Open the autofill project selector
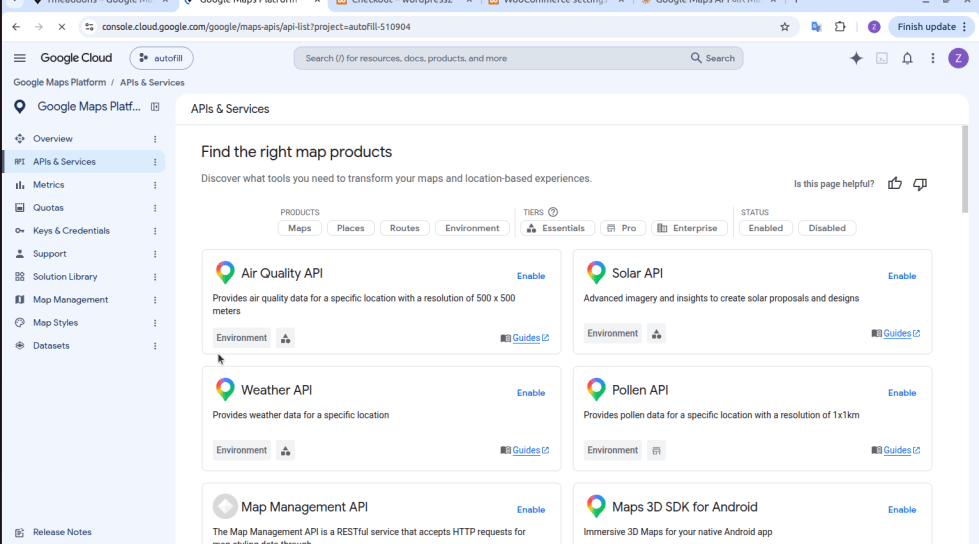 pos(161,58)
